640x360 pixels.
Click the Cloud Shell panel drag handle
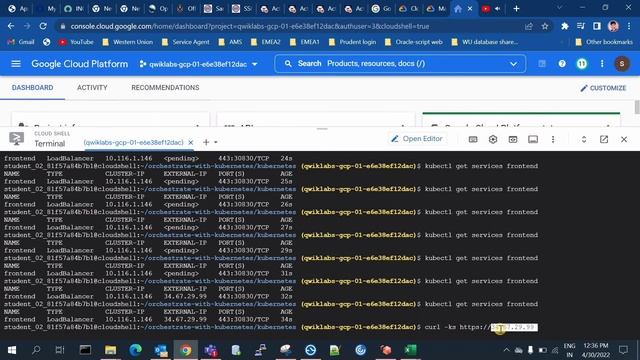pos(322,129)
